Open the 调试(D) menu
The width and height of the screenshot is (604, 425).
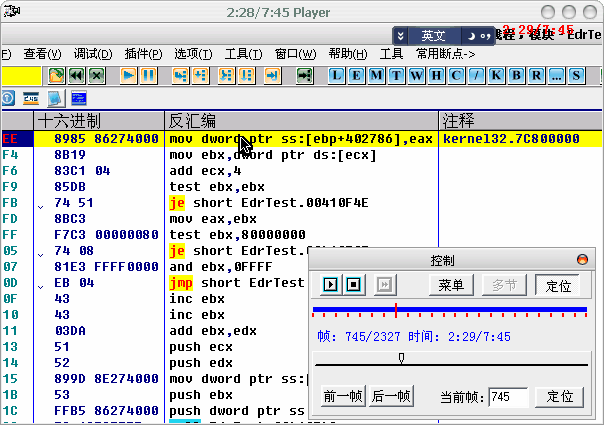93,53
